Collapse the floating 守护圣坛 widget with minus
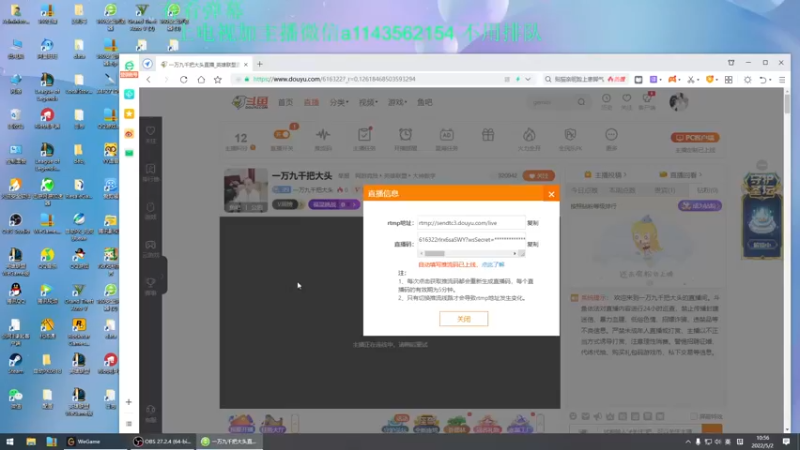 click(762, 165)
